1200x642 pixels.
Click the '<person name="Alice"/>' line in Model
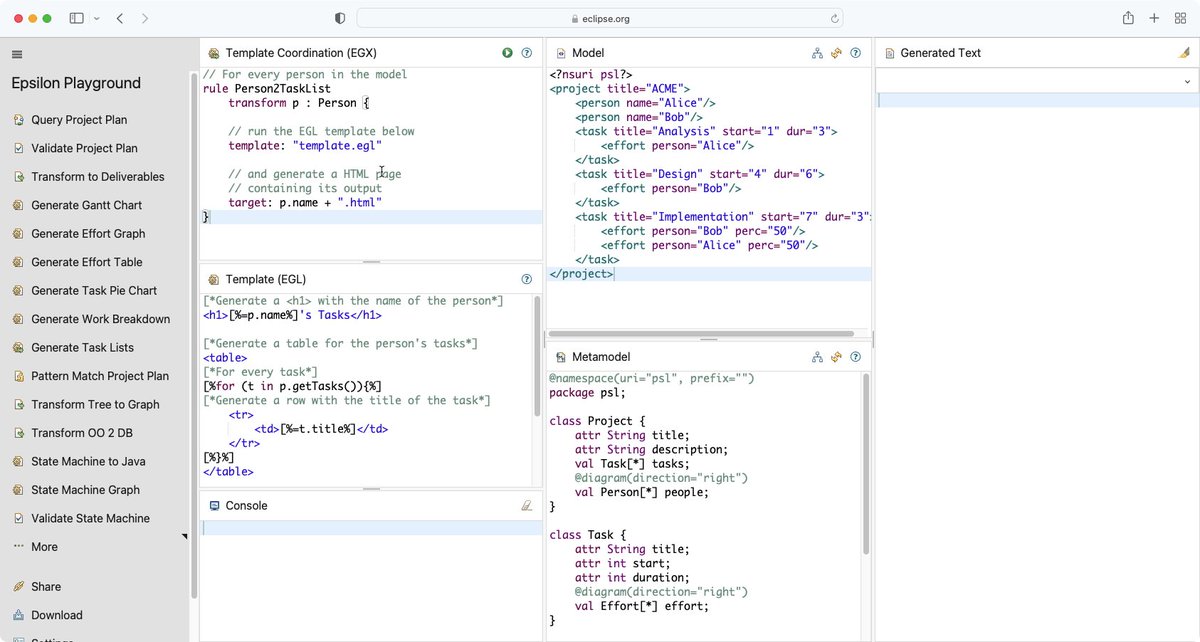click(x=645, y=103)
